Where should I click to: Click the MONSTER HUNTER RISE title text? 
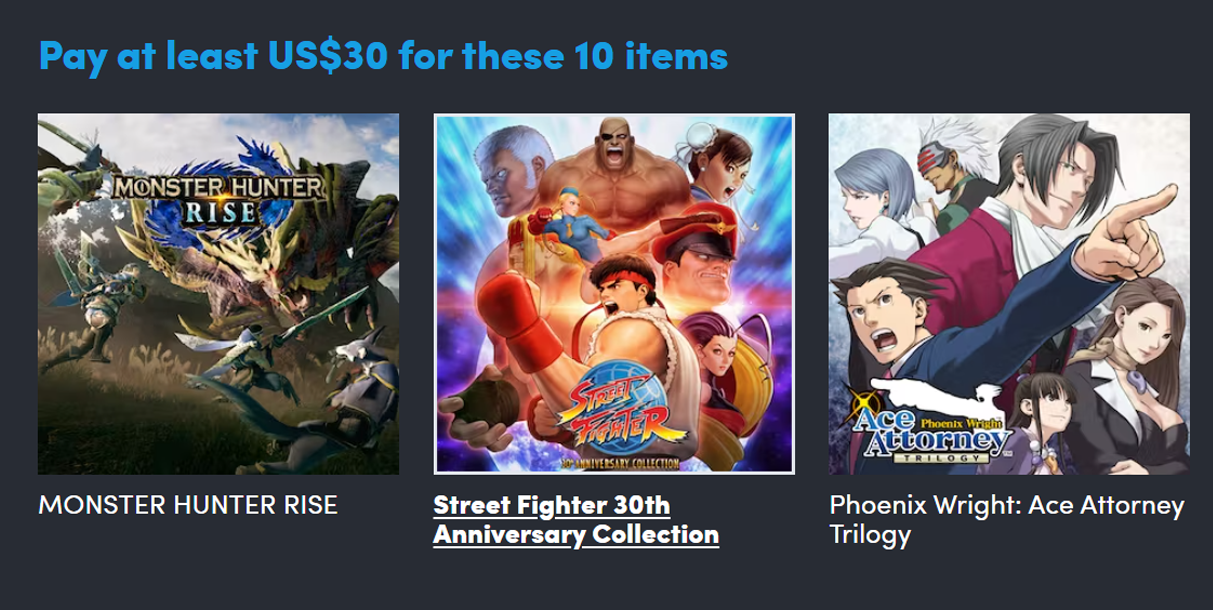[188, 504]
